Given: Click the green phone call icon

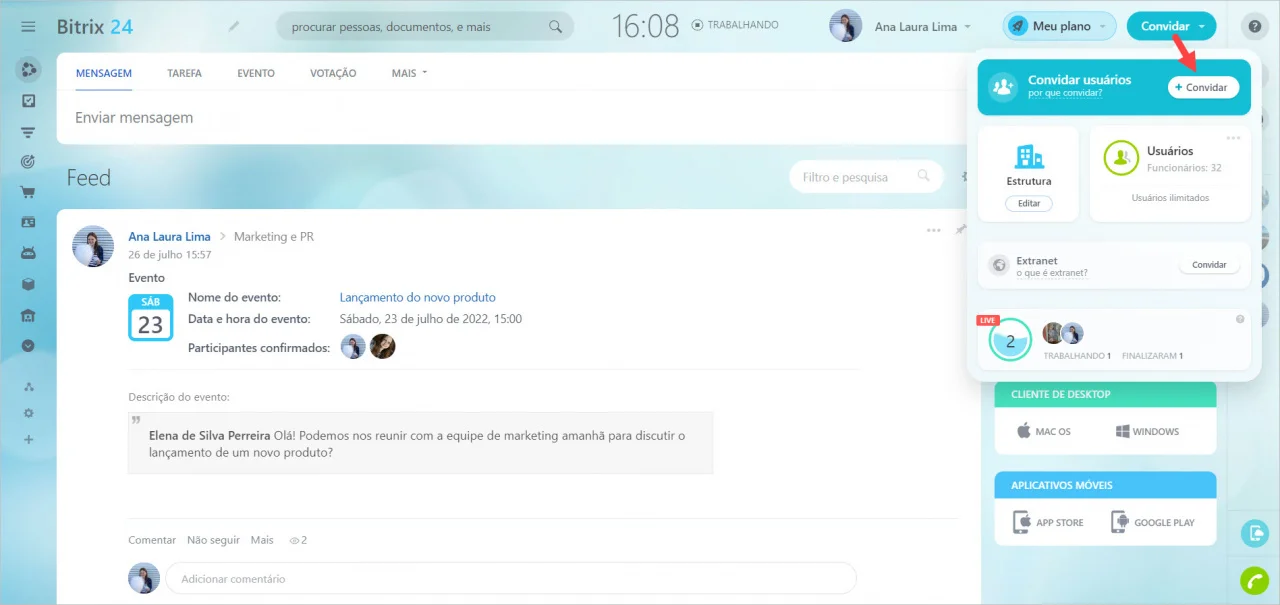Looking at the screenshot, I should click(x=1254, y=580).
